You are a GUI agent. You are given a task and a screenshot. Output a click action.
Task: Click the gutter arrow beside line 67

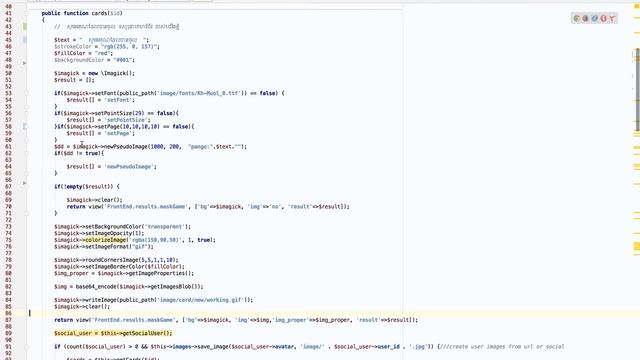[24, 183]
